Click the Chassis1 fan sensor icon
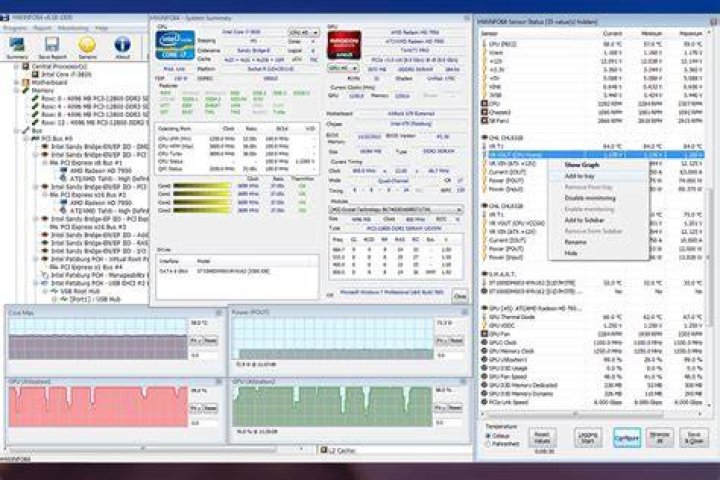This screenshot has width=720, height=480. pos(484,112)
